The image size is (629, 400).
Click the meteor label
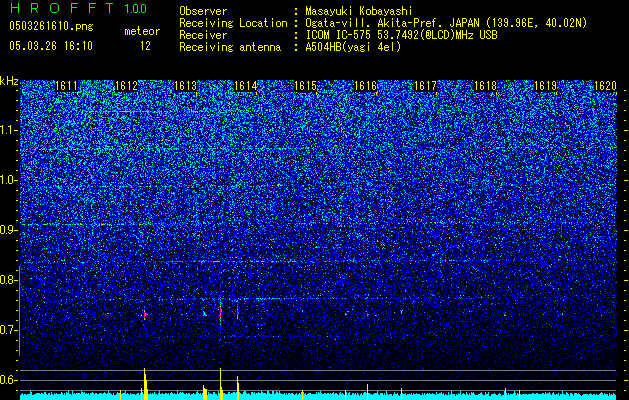click(142, 31)
